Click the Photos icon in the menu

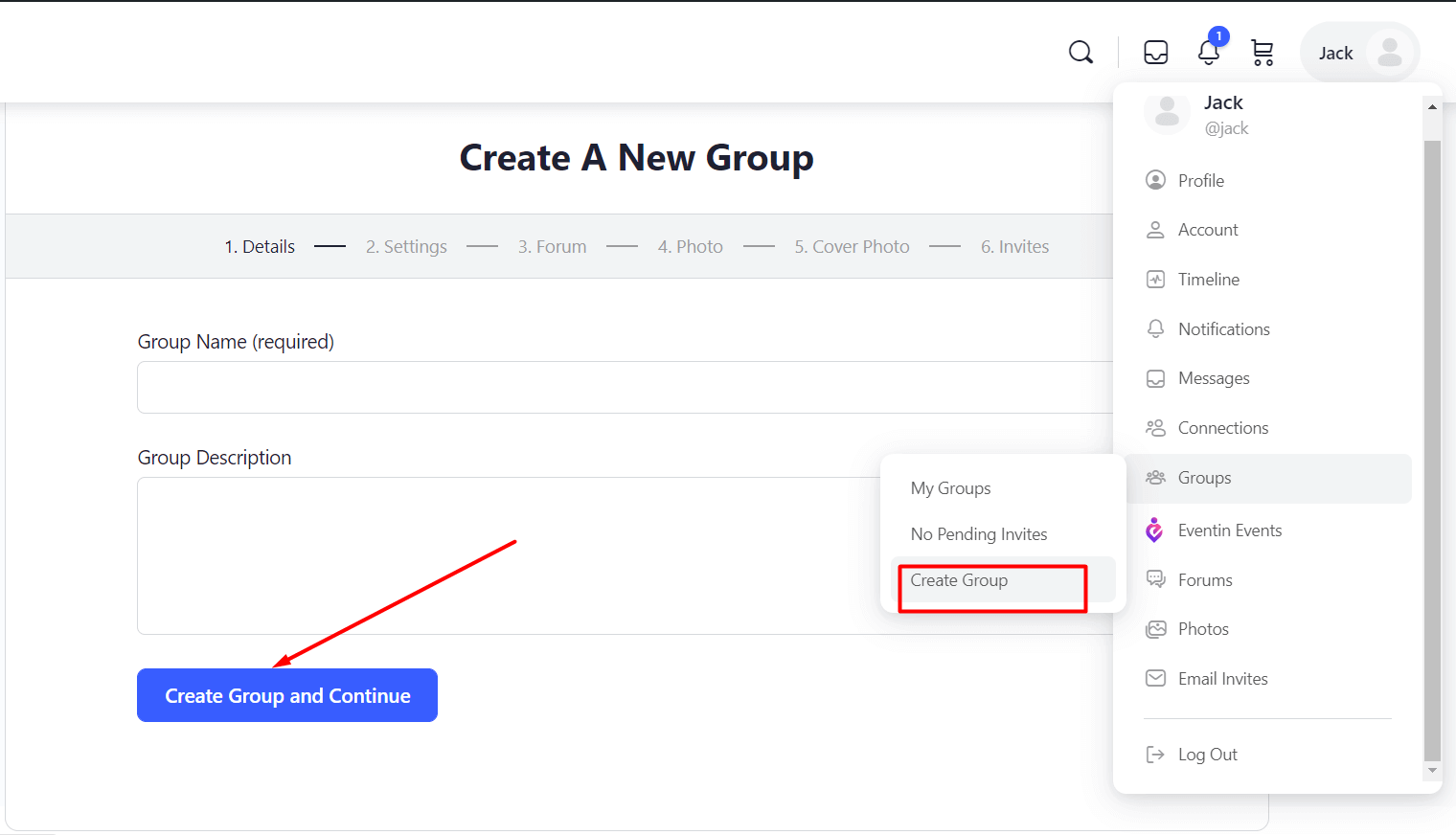pyautogui.click(x=1155, y=628)
